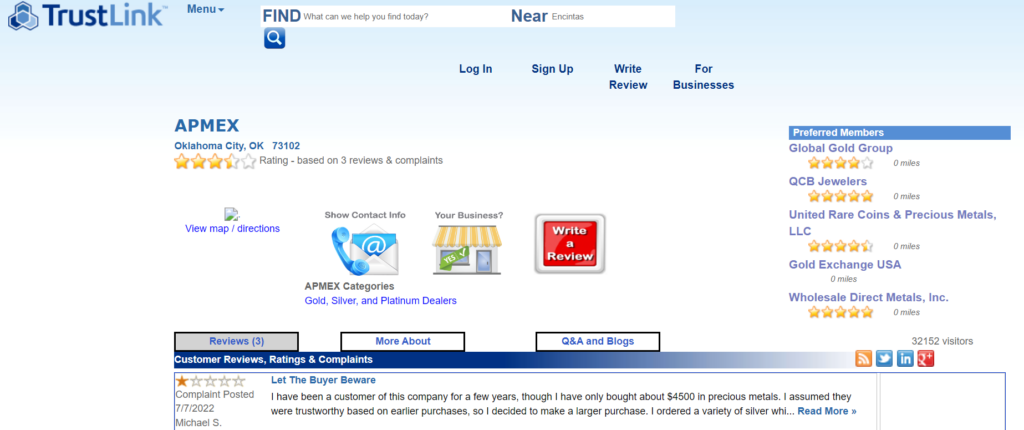The height and width of the screenshot is (430, 1024).
Task: Click one-star rating of Let The Buyer Beware
Action: pyautogui.click(x=210, y=381)
